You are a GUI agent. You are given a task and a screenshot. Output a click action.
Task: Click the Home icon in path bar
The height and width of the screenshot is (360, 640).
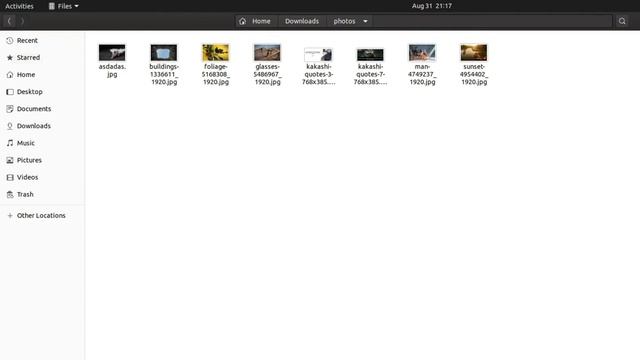click(x=242, y=21)
